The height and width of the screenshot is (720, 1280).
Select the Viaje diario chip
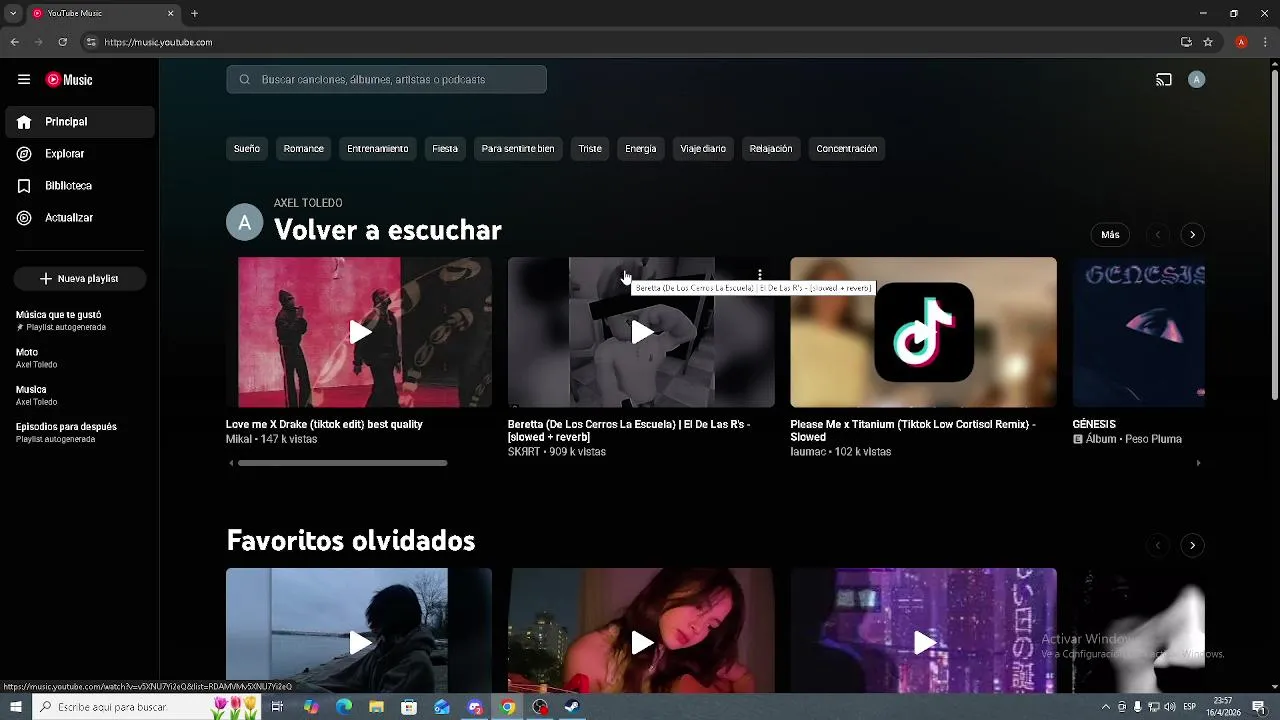(703, 149)
